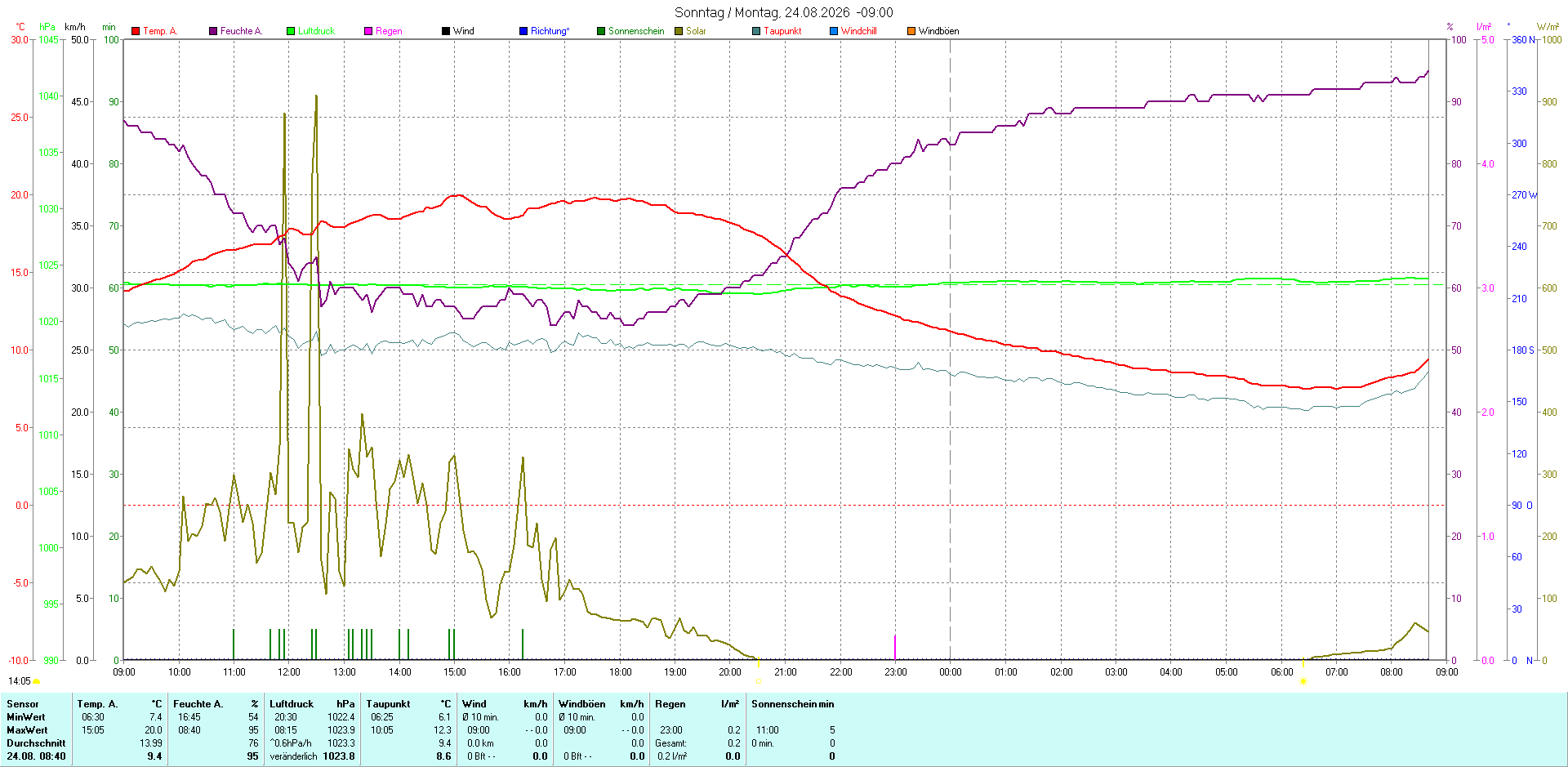This screenshot has height=767, width=1568.
Task: Click the red Temp. A. legend swatch
Action: point(136,31)
